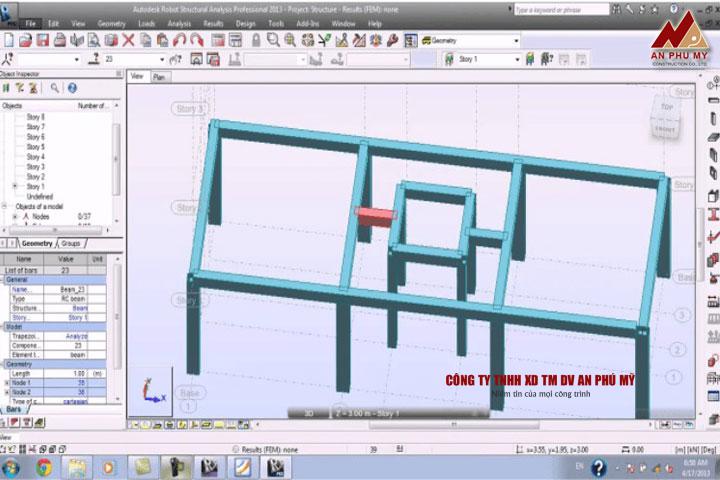The height and width of the screenshot is (480, 720).
Task: Open Chrome from the Windows taskbar
Action: [44, 467]
